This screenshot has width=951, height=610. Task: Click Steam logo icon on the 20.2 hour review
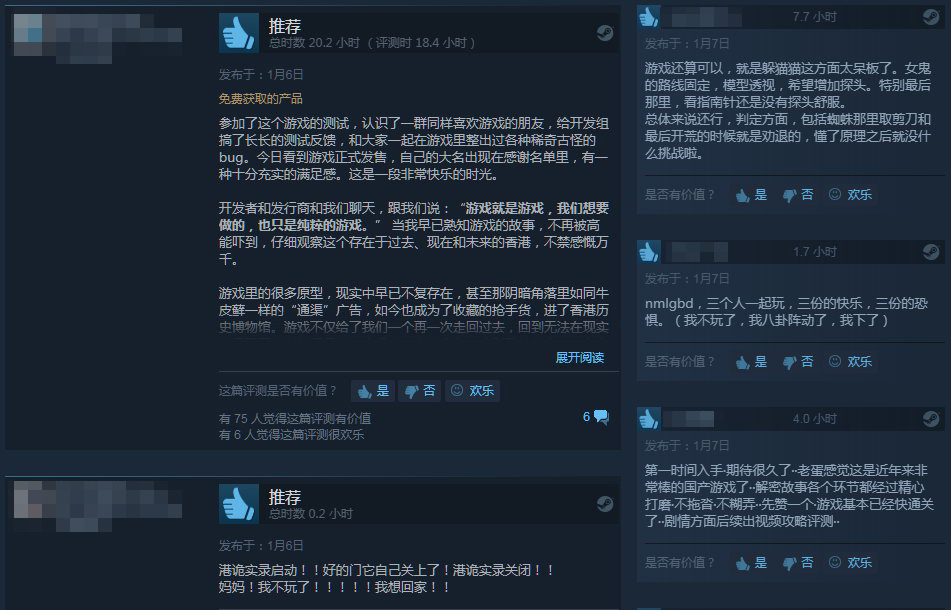pos(605,33)
